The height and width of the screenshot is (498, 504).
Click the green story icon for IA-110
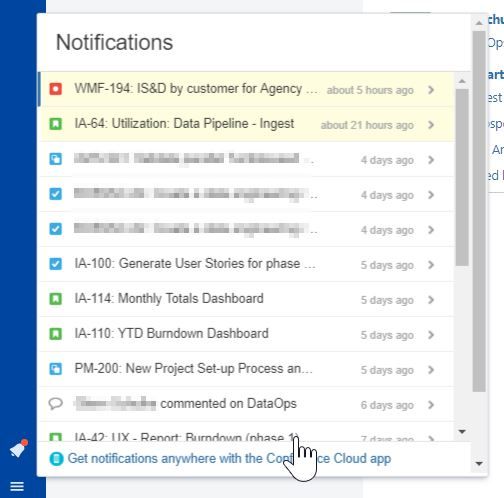coord(56,334)
